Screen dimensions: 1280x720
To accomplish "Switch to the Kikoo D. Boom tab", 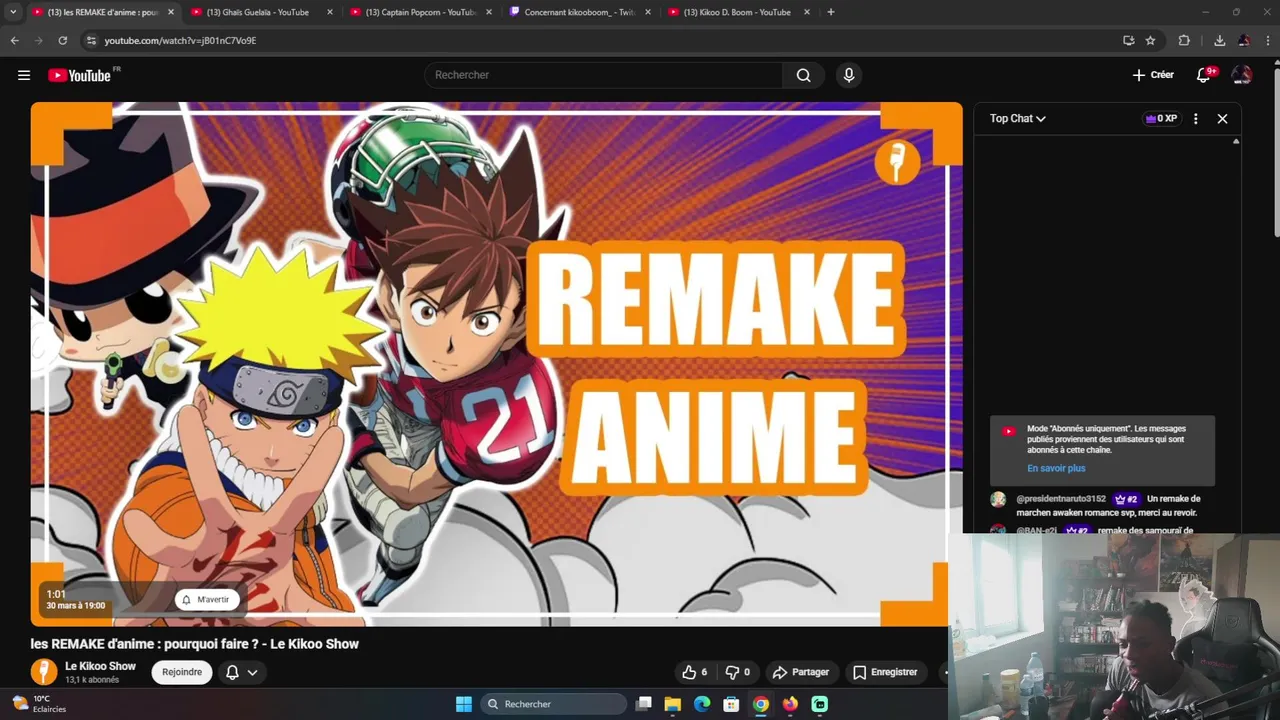I will point(738,12).
